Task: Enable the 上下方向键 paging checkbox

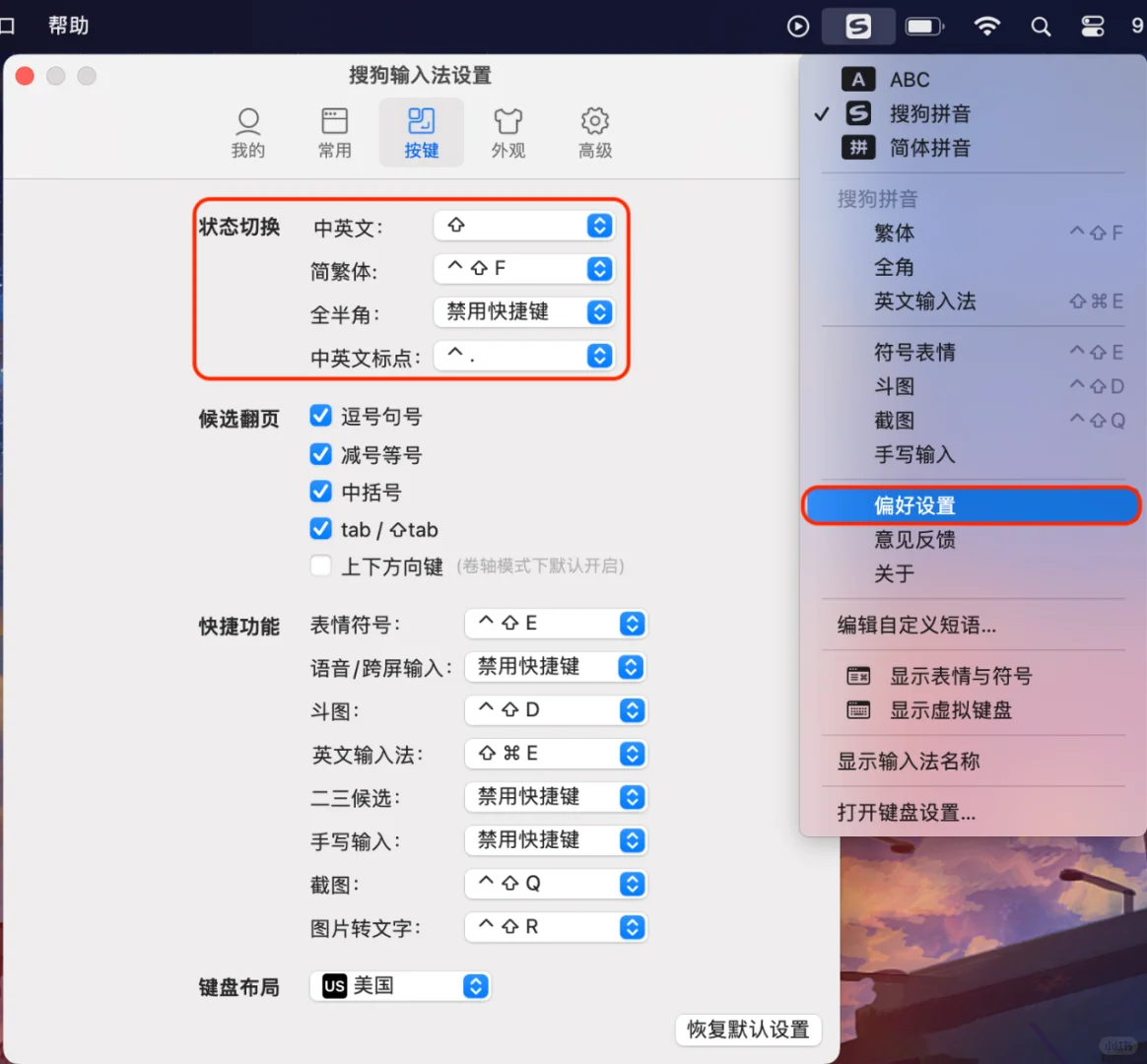Action: [x=320, y=566]
